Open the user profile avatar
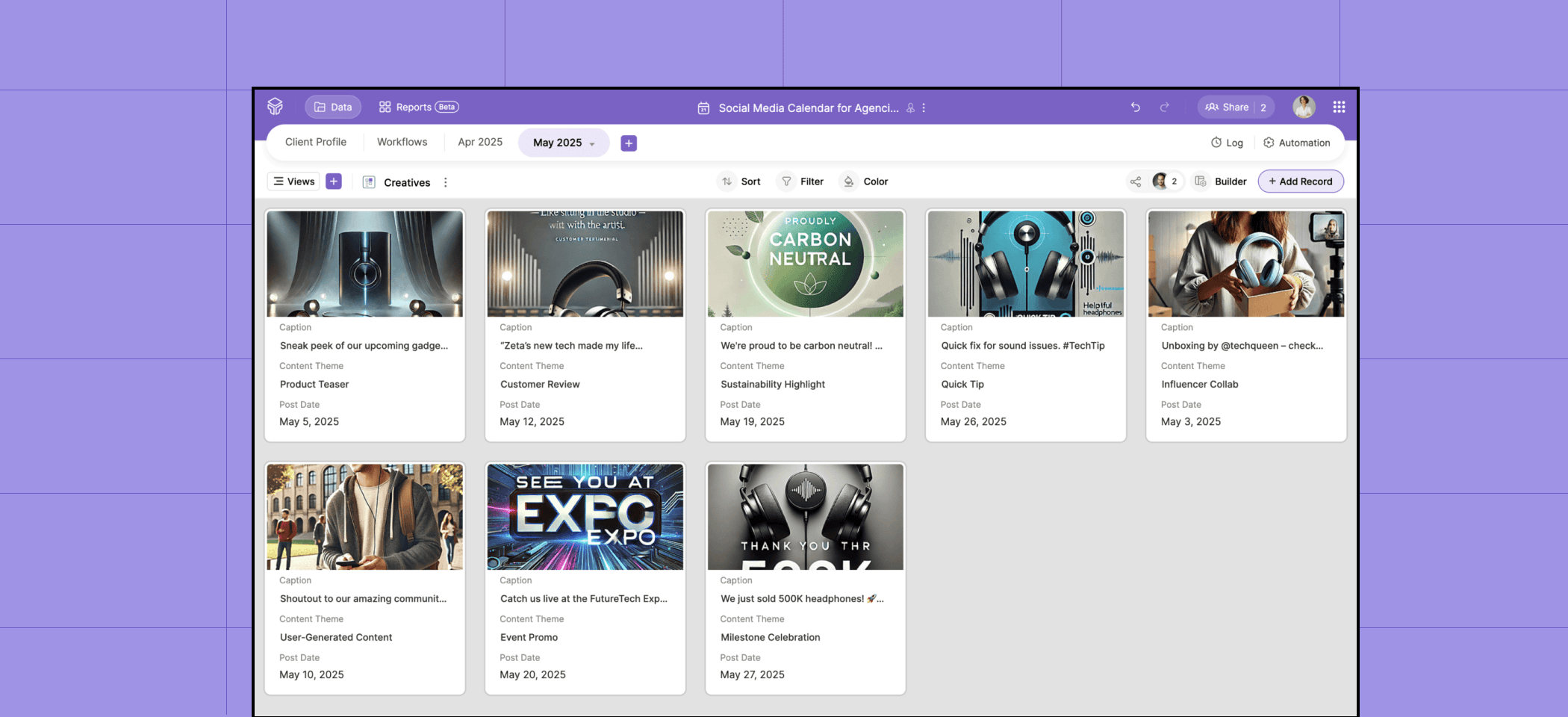 pyautogui.click(x=1304, y=107)
